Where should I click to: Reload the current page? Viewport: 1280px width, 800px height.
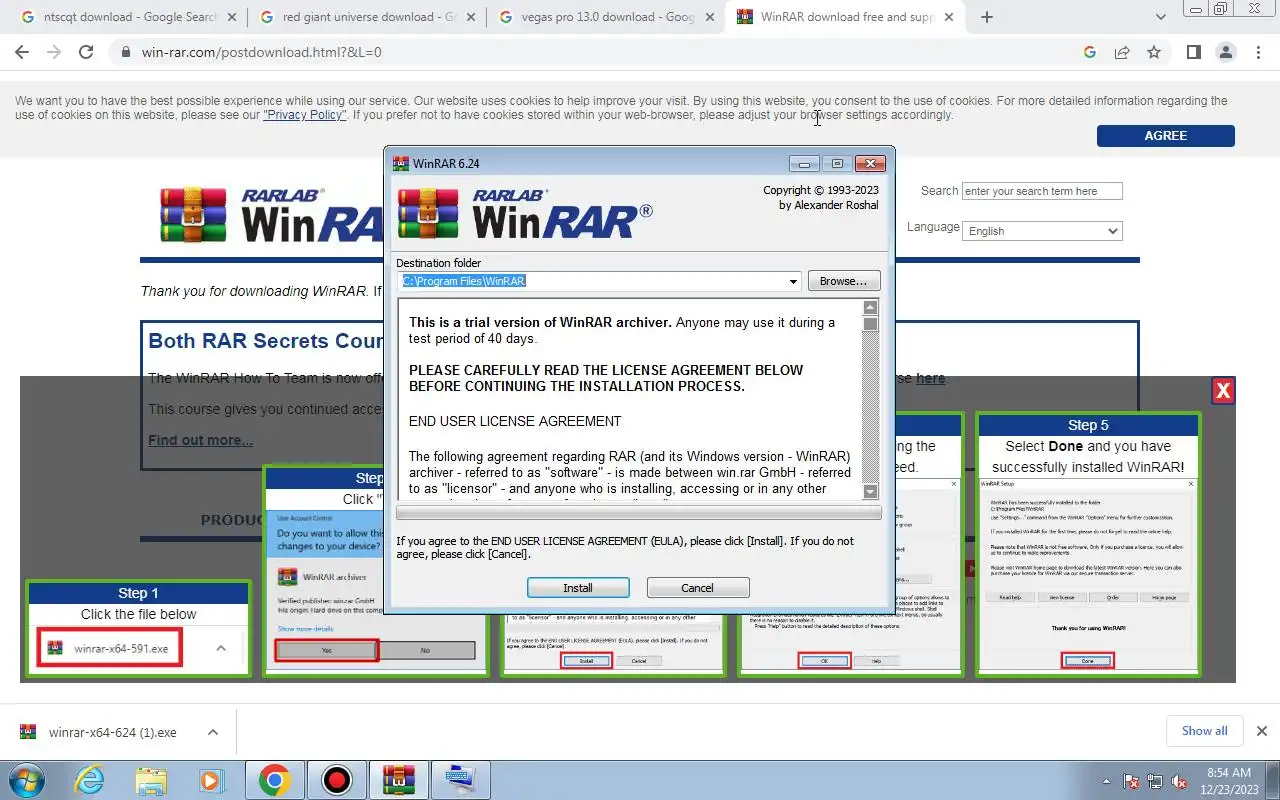click(86, 52)
